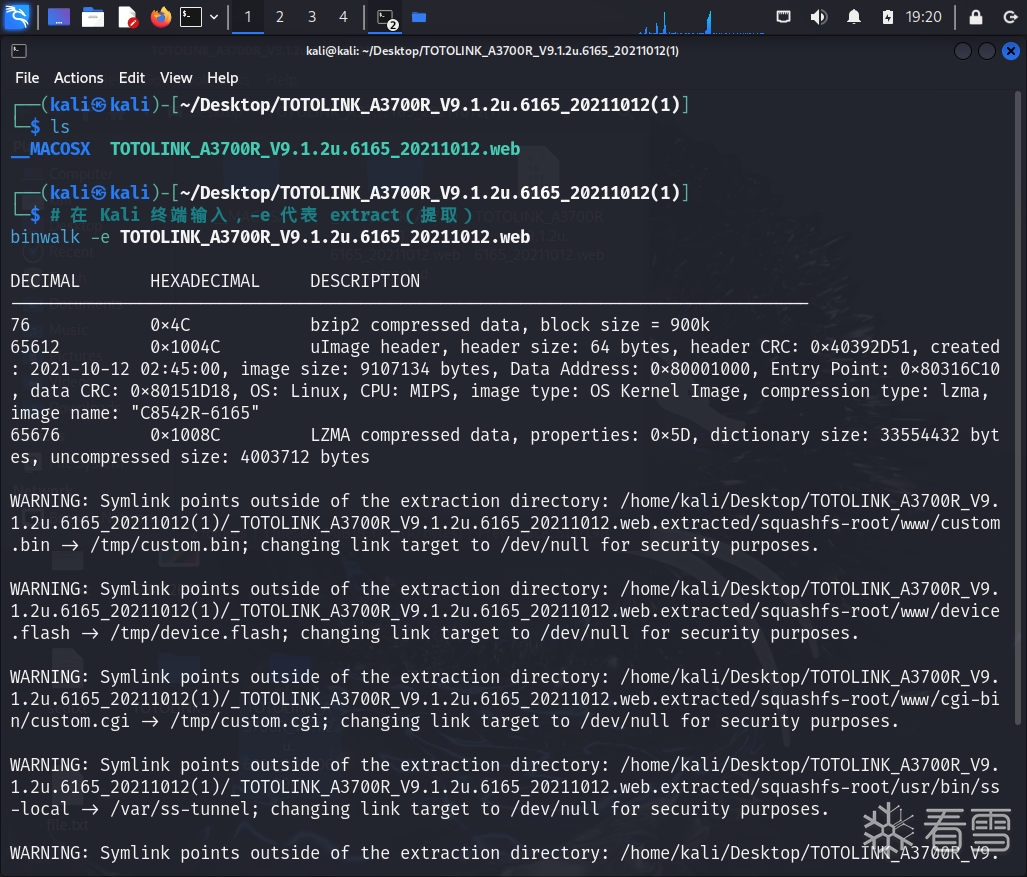Click the 0x1008C hexadecimal value
Screen dimensions: 1027x877
(185, 435)
